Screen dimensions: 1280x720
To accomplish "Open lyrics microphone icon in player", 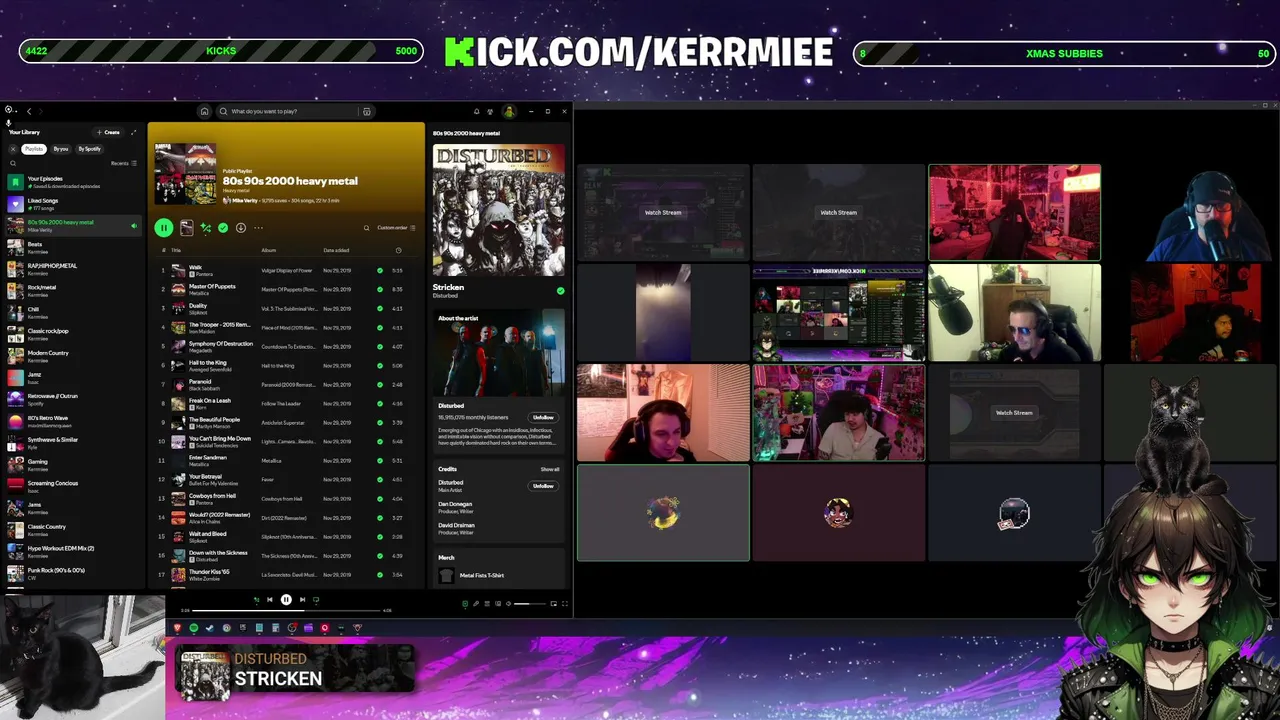I will click(476, 604).
